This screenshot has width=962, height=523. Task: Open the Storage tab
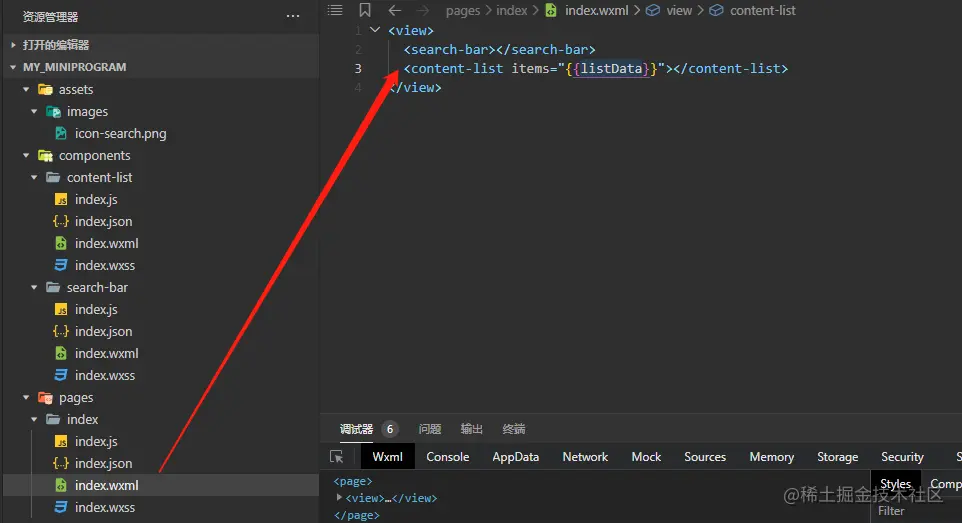coord(837,457)
